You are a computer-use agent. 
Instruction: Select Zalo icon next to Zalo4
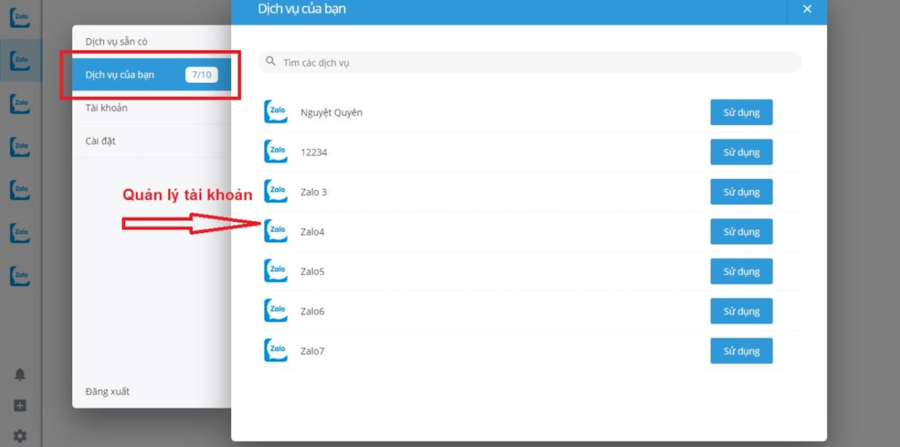(x=276, y=231)
